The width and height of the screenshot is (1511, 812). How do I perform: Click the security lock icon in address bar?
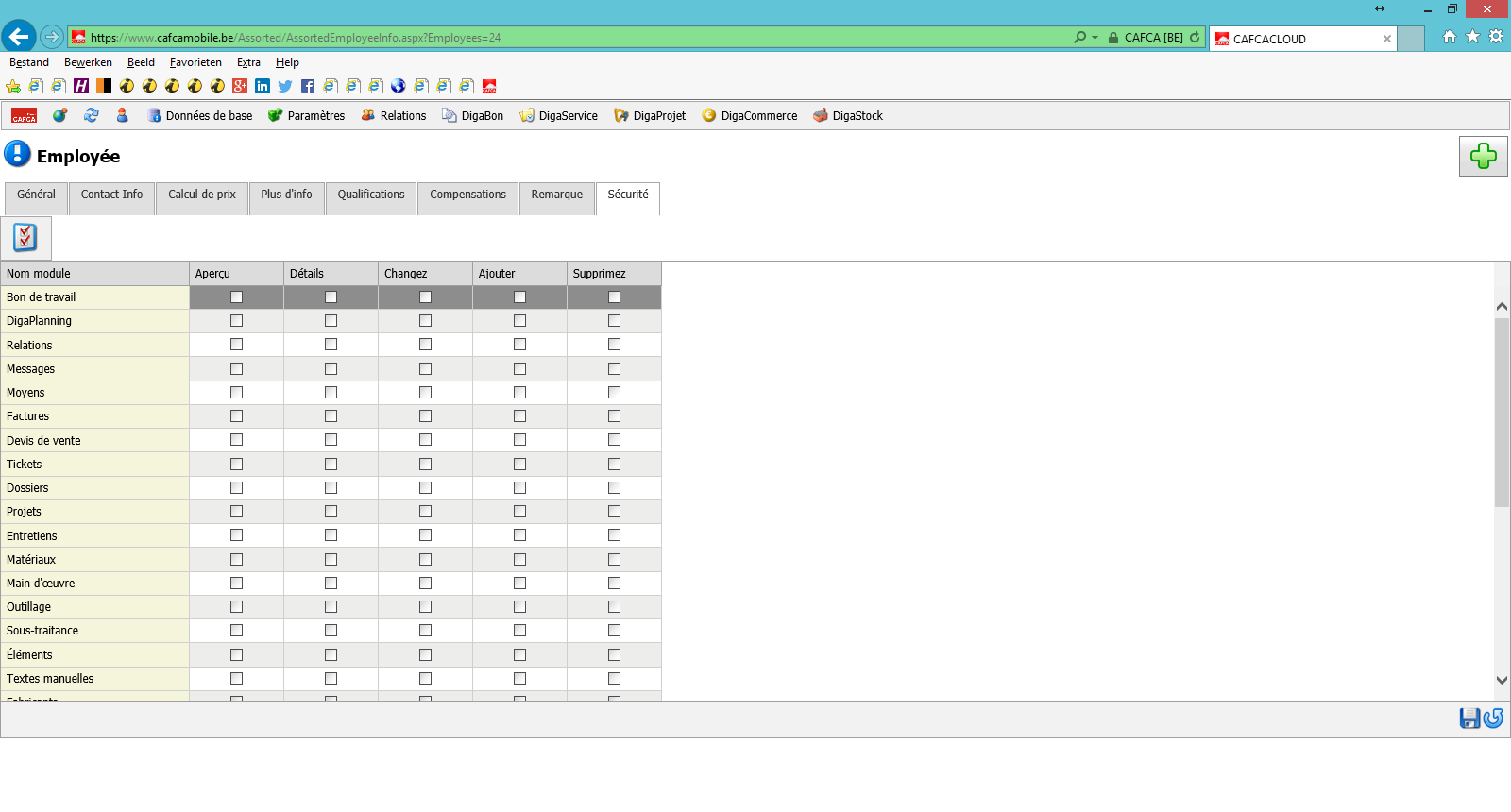pyautogui.click(x=1113, y=38)
